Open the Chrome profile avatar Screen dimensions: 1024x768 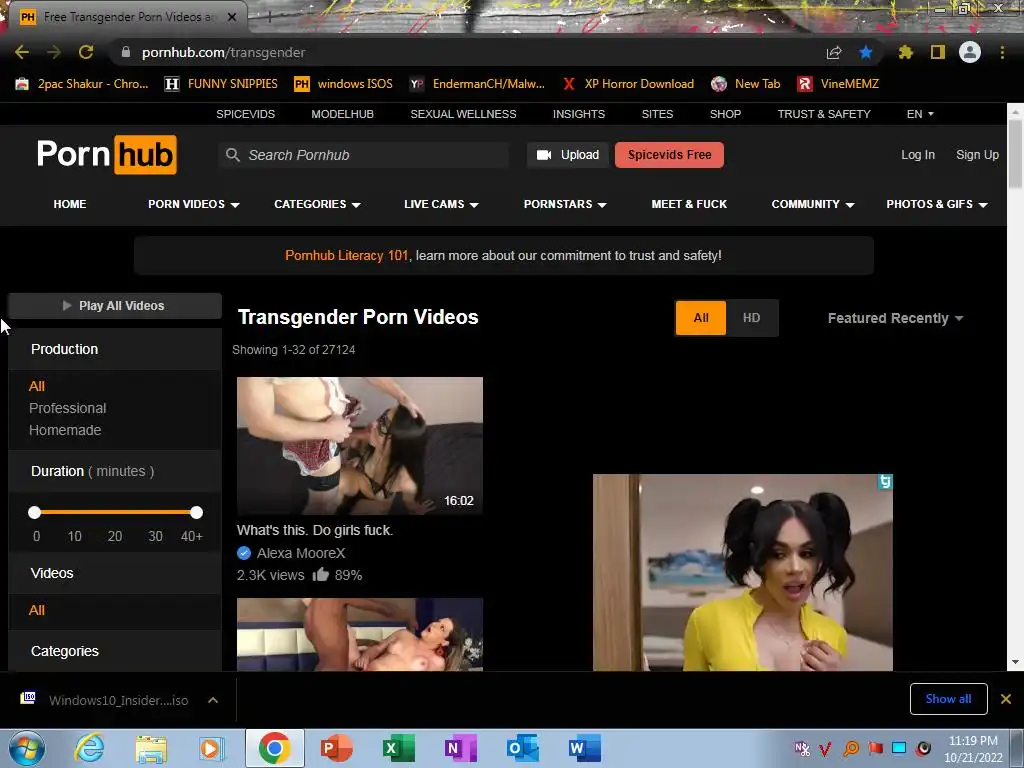click(x=970, y=52)
